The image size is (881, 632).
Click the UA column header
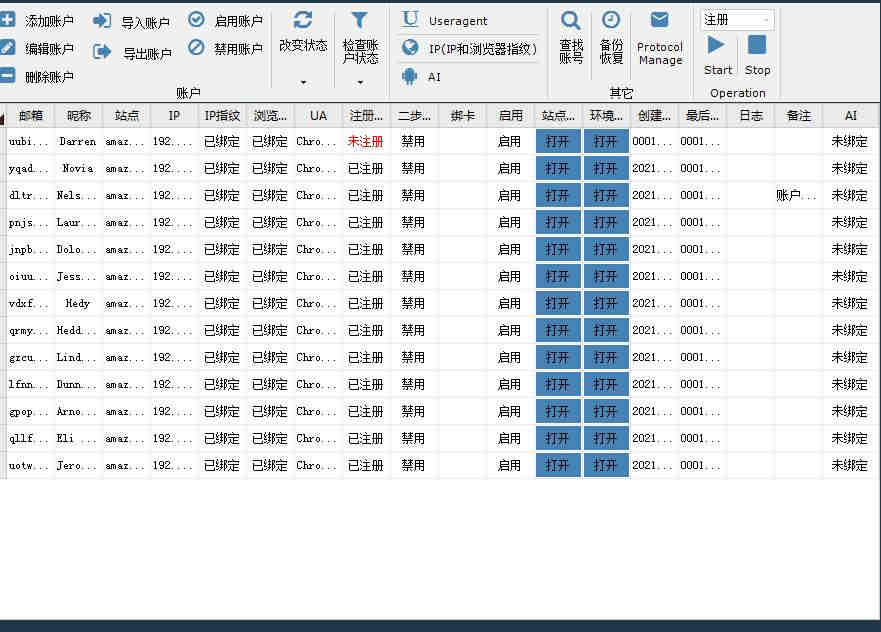click(318, 116)
